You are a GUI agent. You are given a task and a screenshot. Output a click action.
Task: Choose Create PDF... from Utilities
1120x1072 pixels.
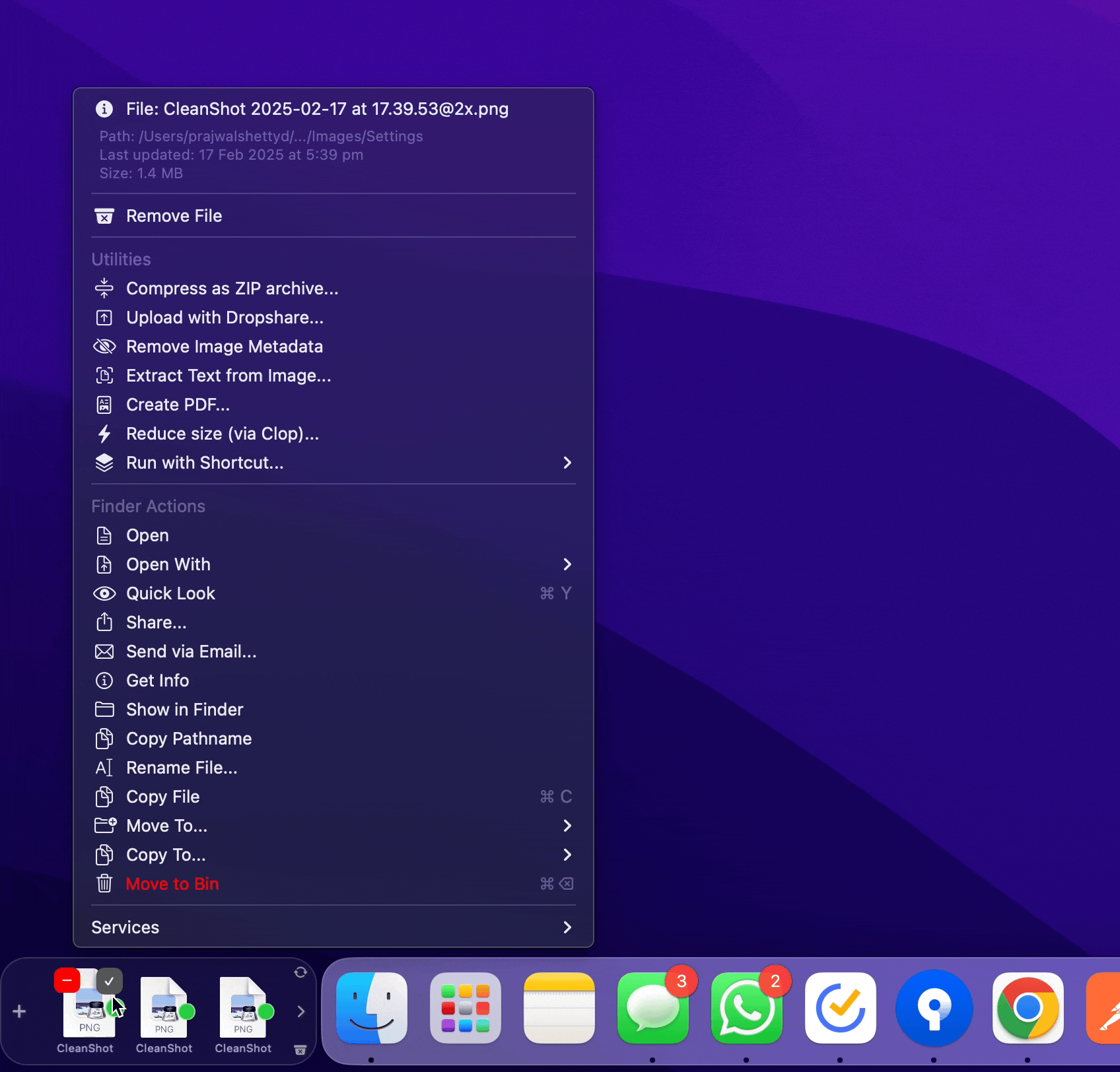[333, 405]
